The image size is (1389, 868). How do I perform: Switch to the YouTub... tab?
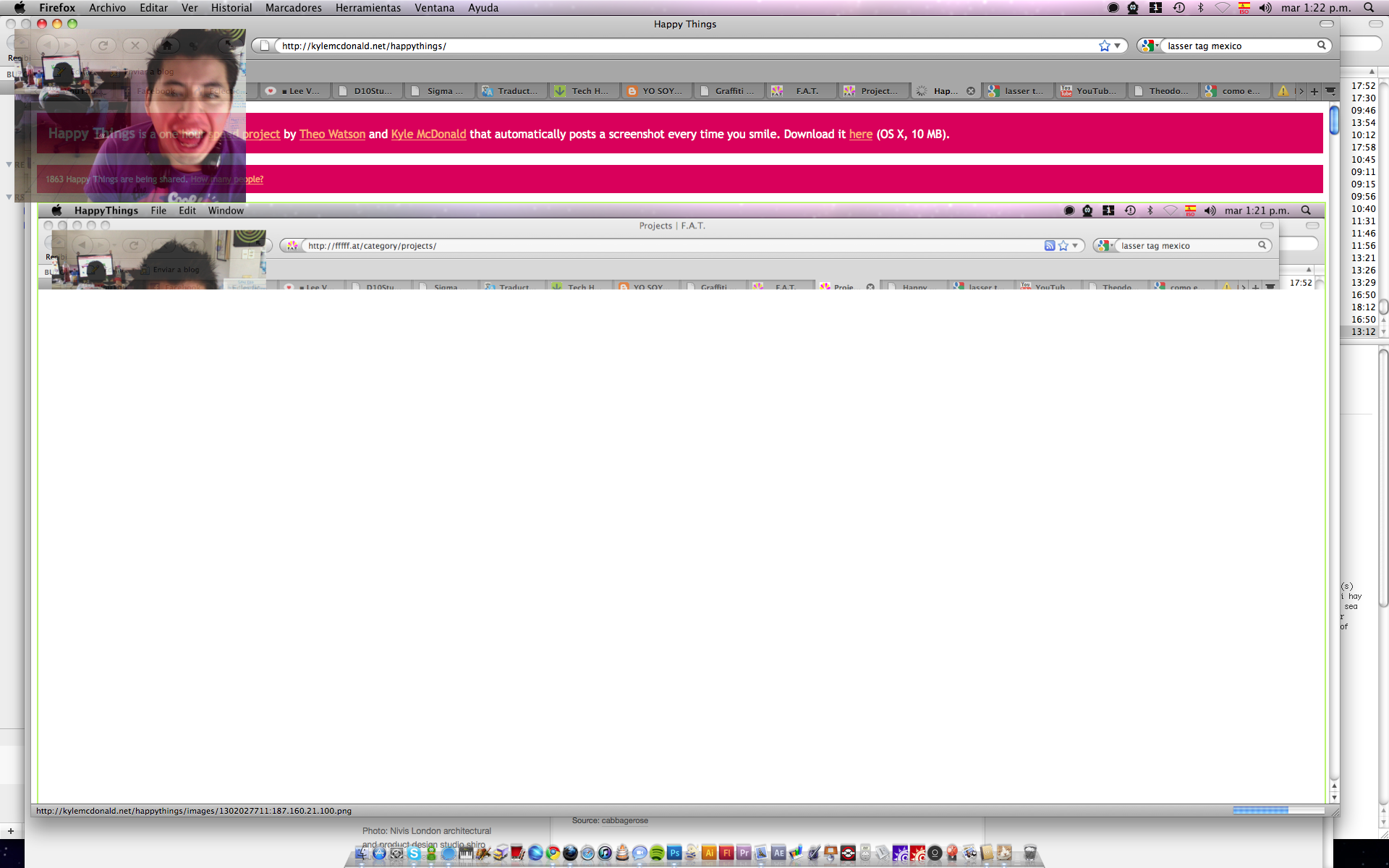(x=1089, y=91)
